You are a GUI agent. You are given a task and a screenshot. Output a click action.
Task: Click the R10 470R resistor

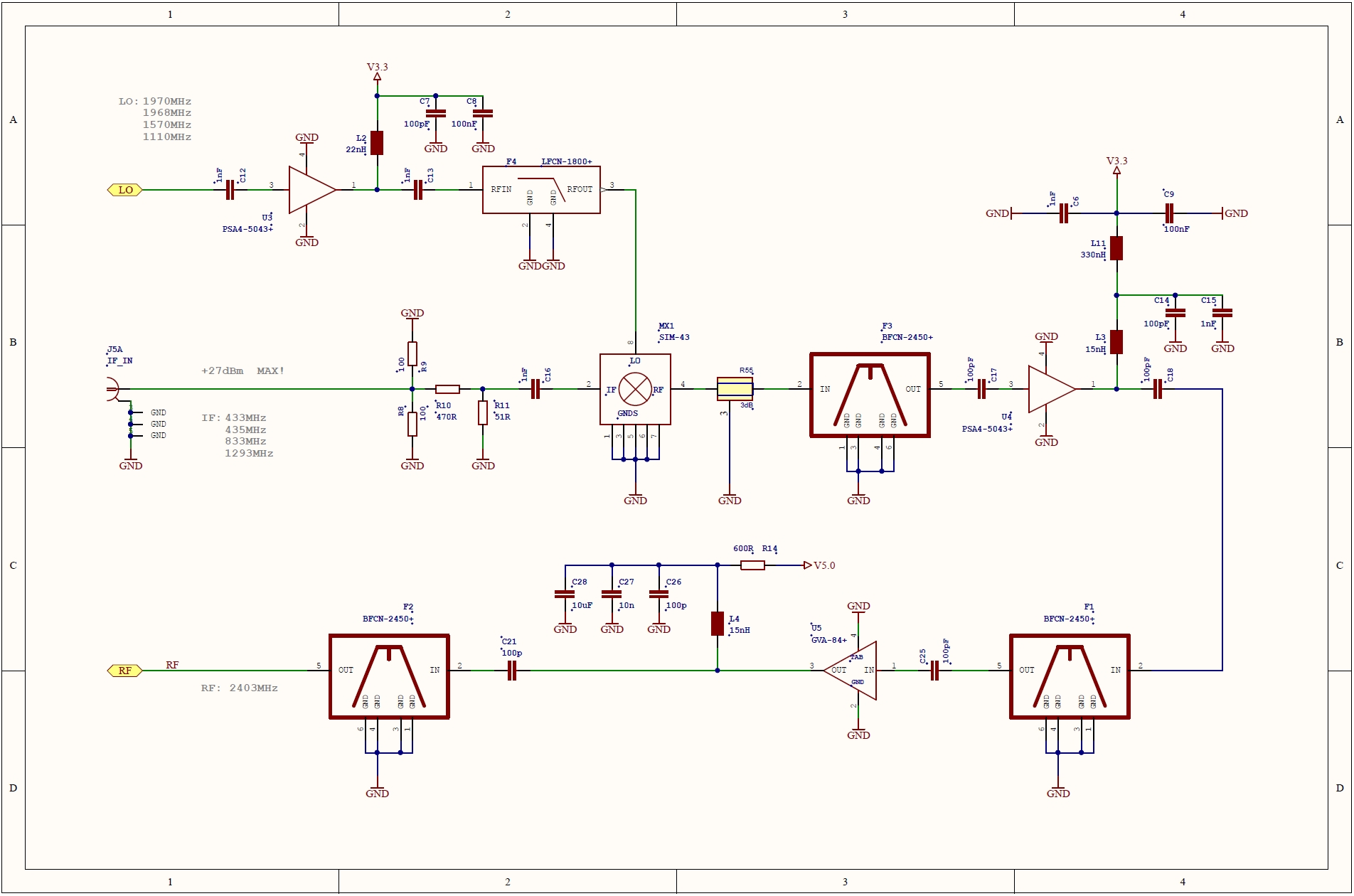447,389
